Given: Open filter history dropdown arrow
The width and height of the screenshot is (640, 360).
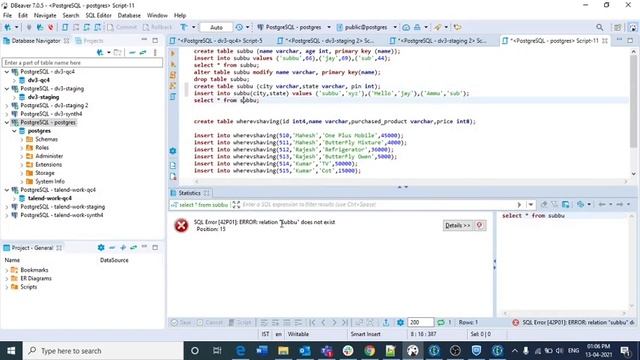Looking at the screenshot, I should 531,204.
